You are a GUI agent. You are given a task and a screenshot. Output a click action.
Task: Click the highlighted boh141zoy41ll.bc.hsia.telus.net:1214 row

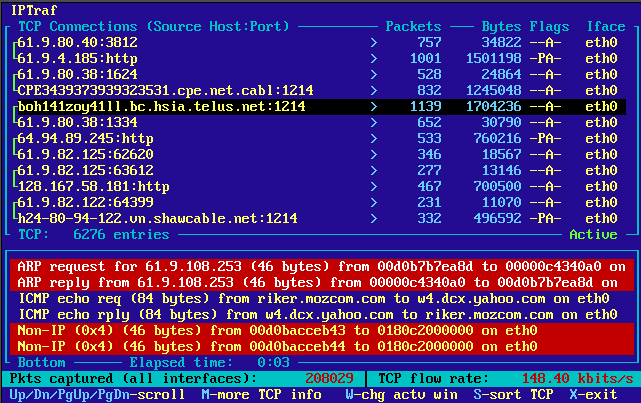[157, 105]
